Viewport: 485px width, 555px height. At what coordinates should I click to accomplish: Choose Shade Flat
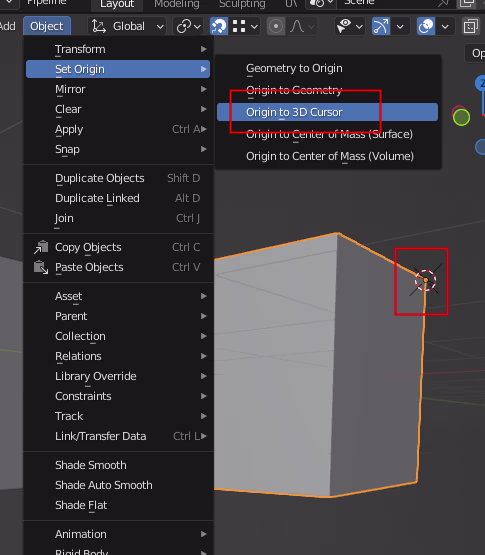[118, 505]
